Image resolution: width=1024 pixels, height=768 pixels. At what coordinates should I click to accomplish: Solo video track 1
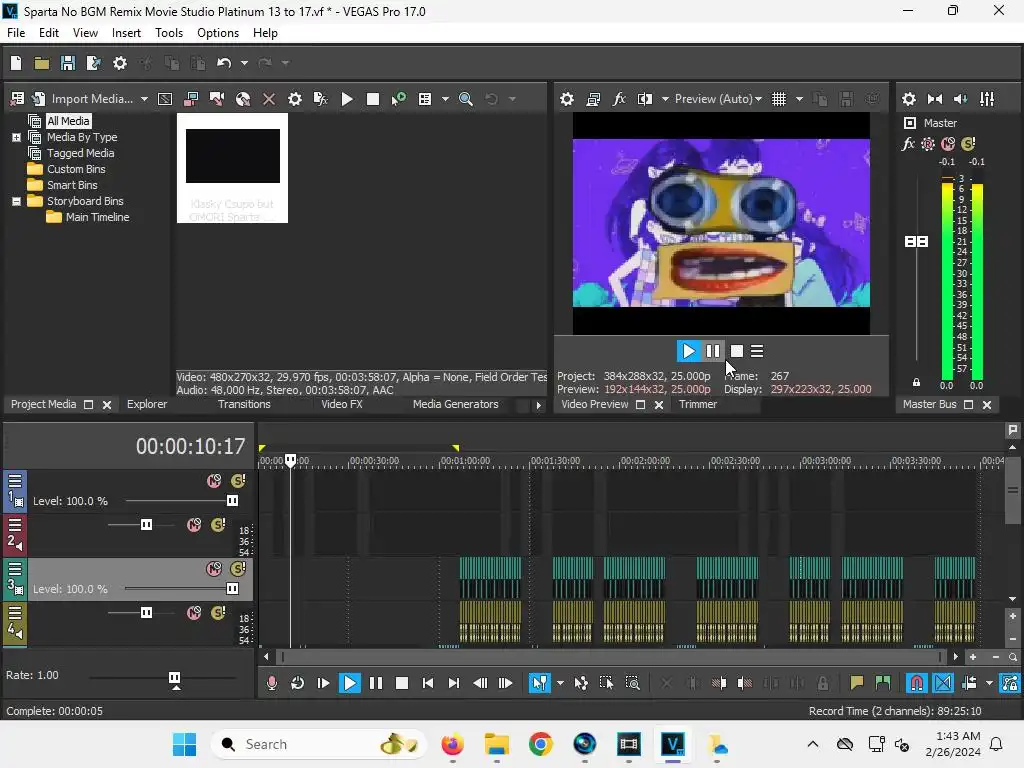click(238, 481)
